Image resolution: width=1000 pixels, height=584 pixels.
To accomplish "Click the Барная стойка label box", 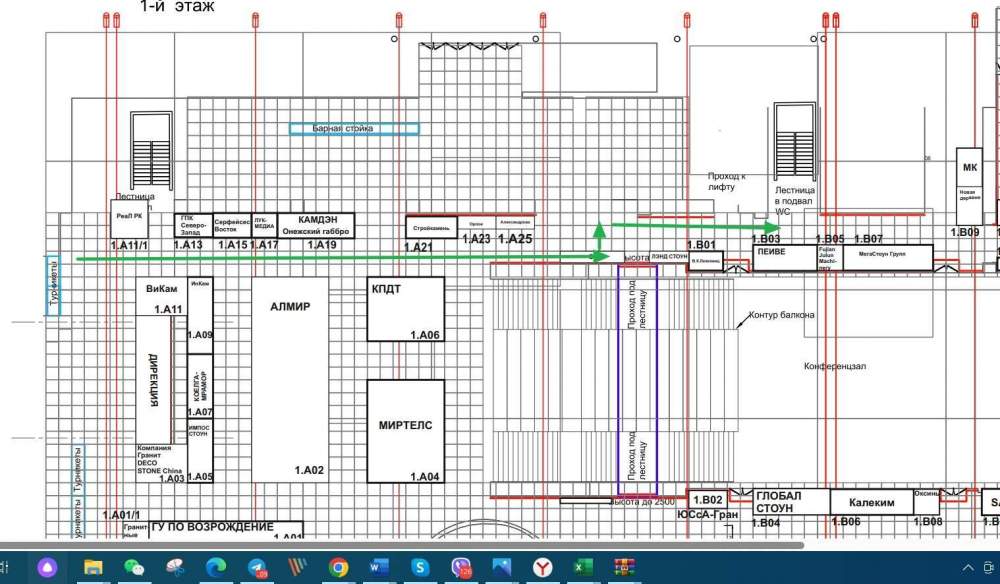I will pyautogui.click(x=354, y=129).
